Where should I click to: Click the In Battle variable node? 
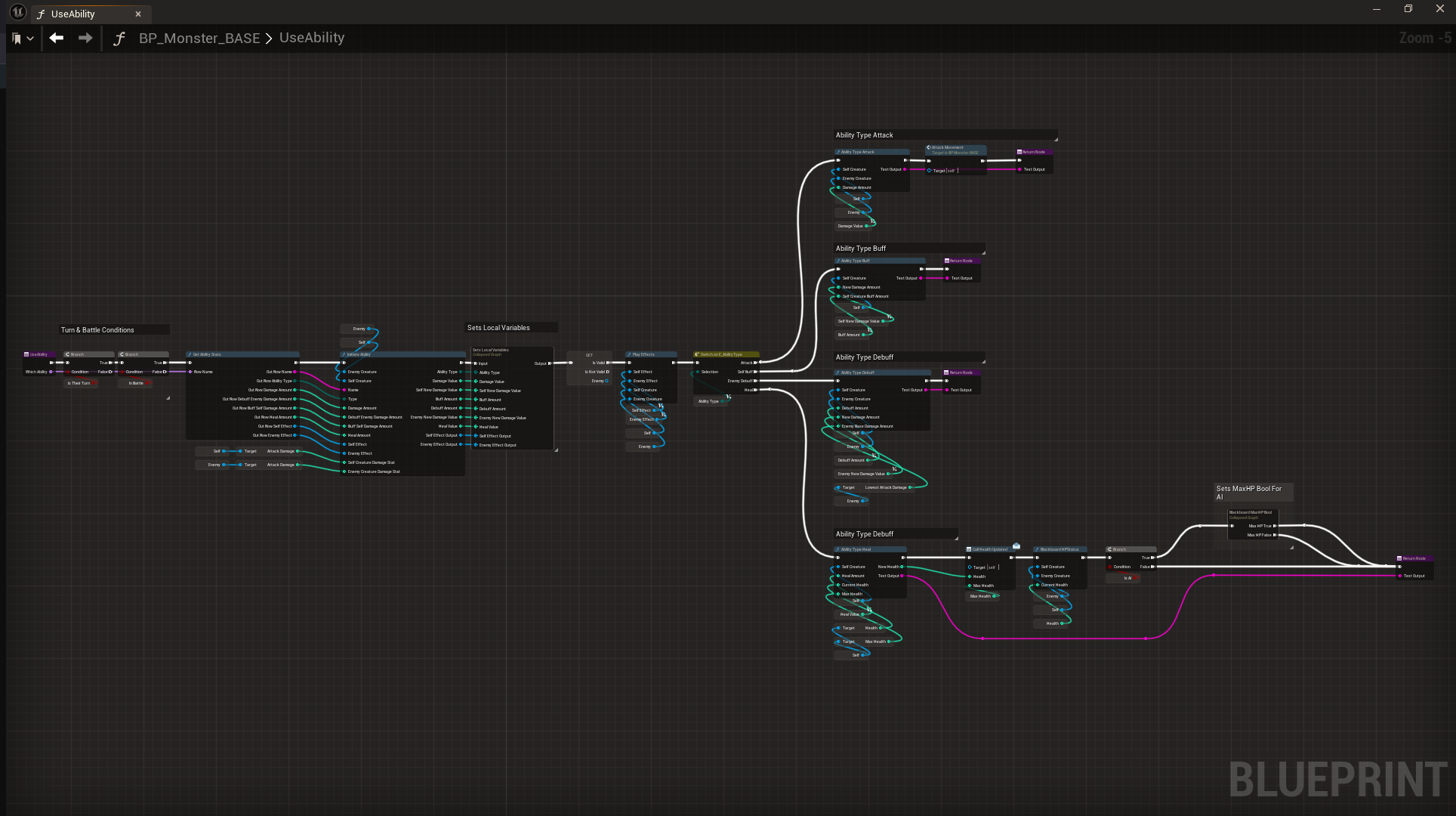tap(136, 383)
